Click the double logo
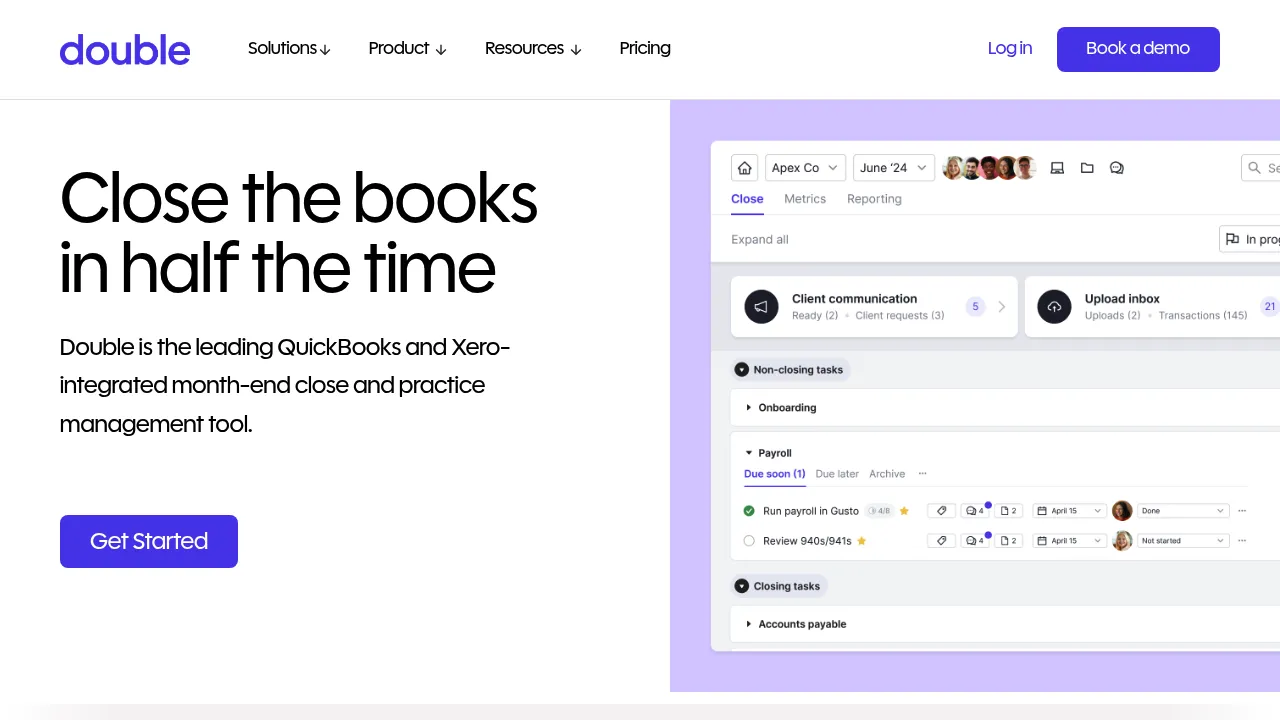This screenshot has width=1280, height=720. click(125, 49)
